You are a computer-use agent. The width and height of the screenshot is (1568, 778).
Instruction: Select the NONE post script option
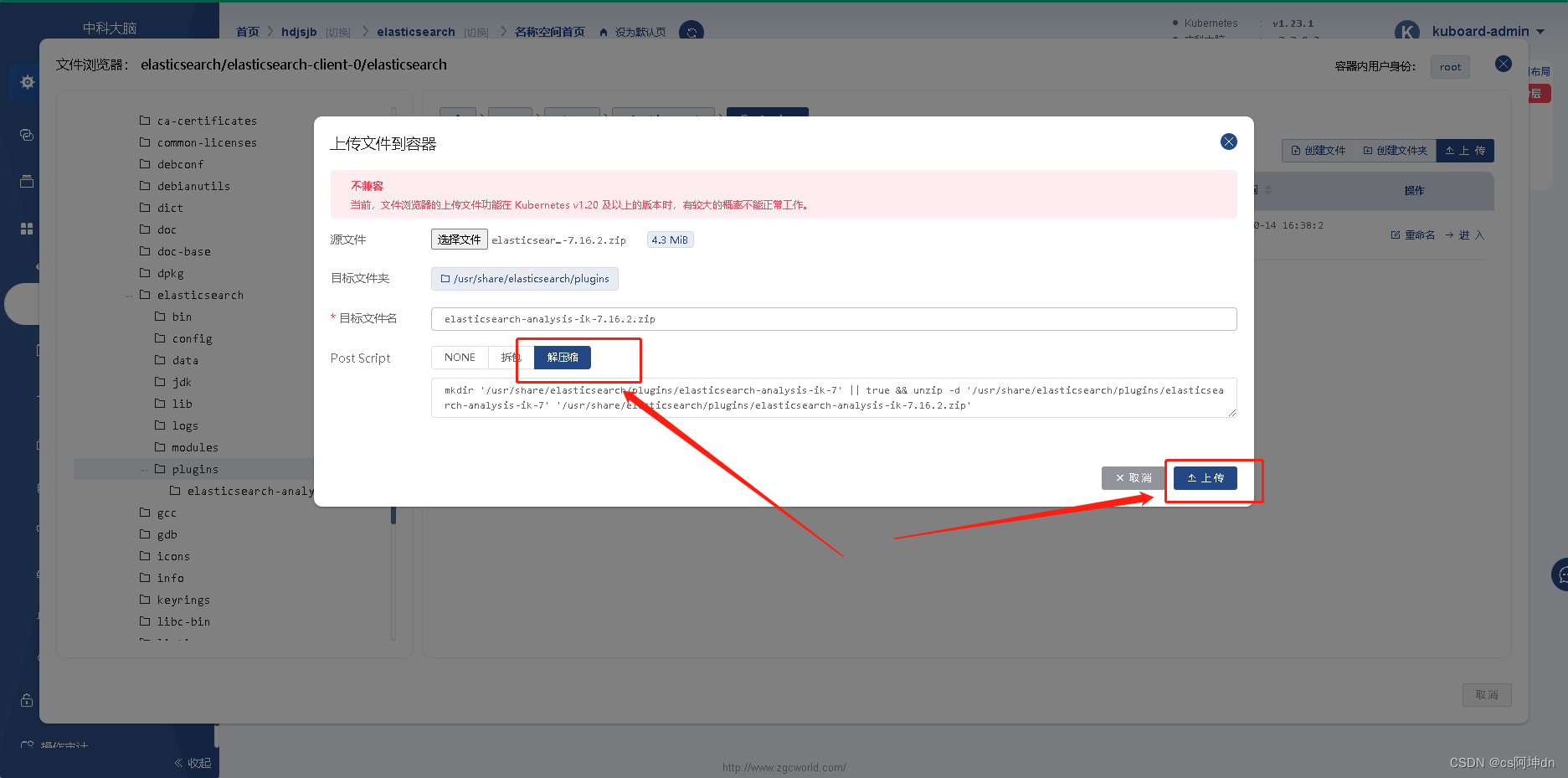[460, 358]
